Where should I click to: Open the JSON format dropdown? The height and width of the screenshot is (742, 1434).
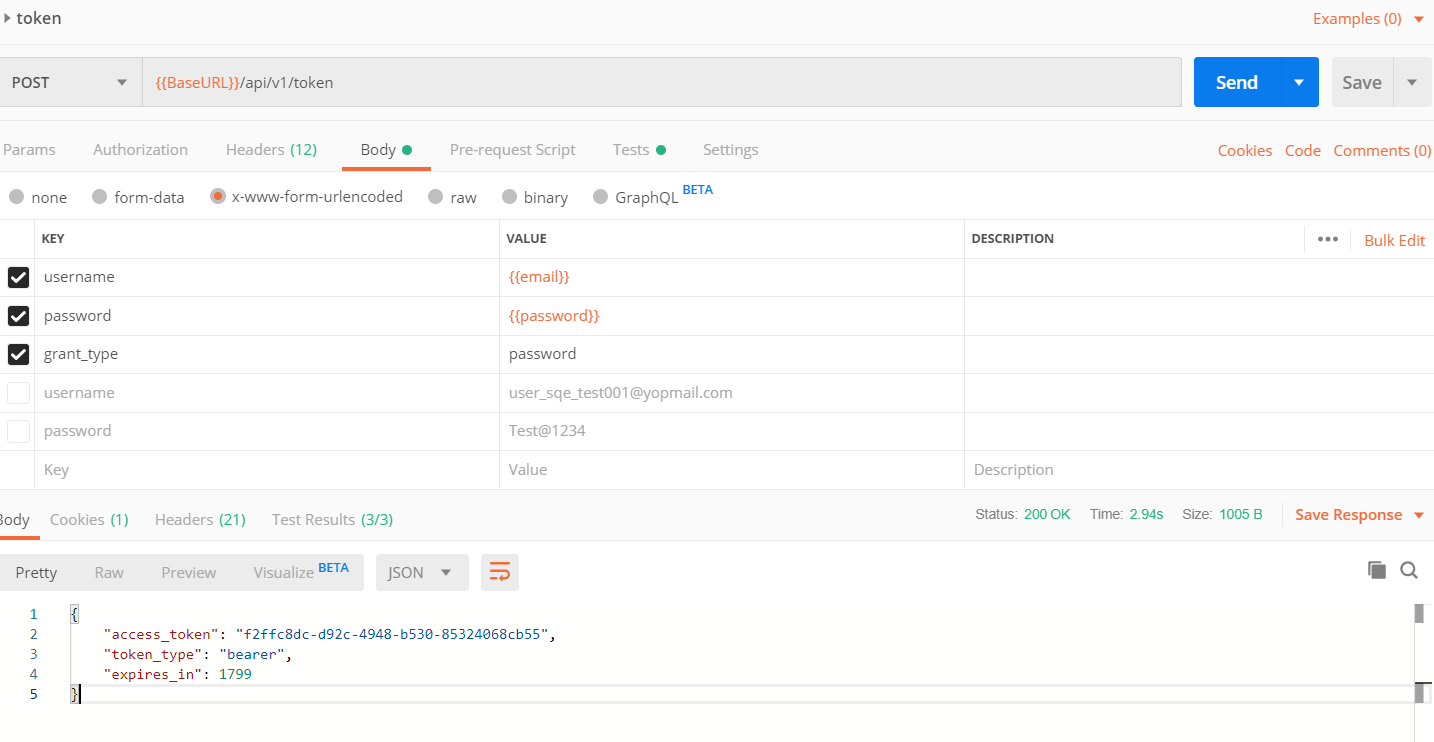(x=420, y=572)
